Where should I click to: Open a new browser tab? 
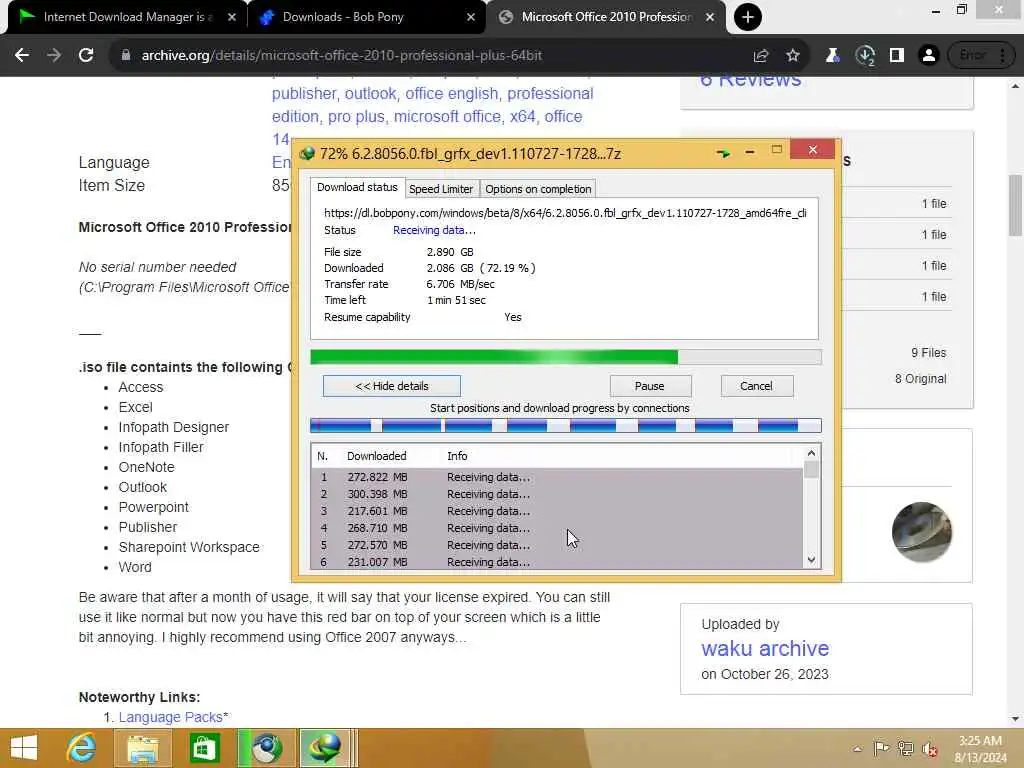[x=748, y=17]
